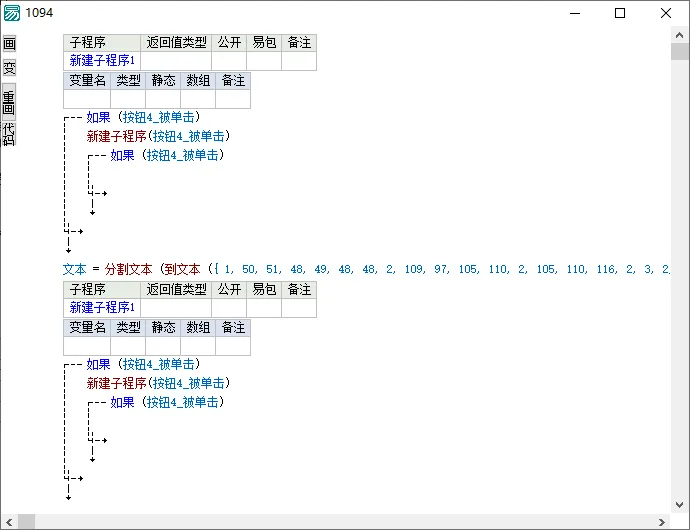
Task: Select second 新建子程序1 name cell
Action: point(102,308)
